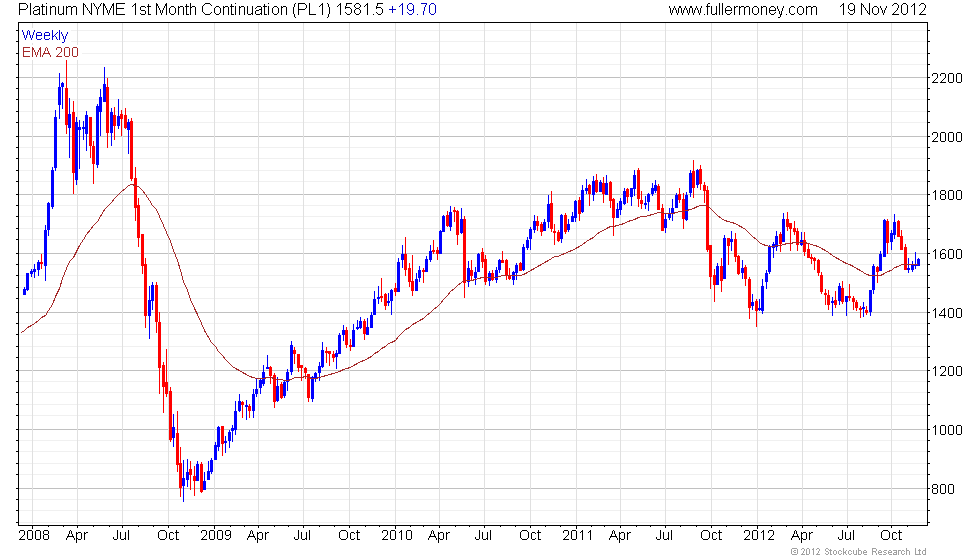Click the 800 price axis label
The image size is (980, 560).
pos(943,489)
